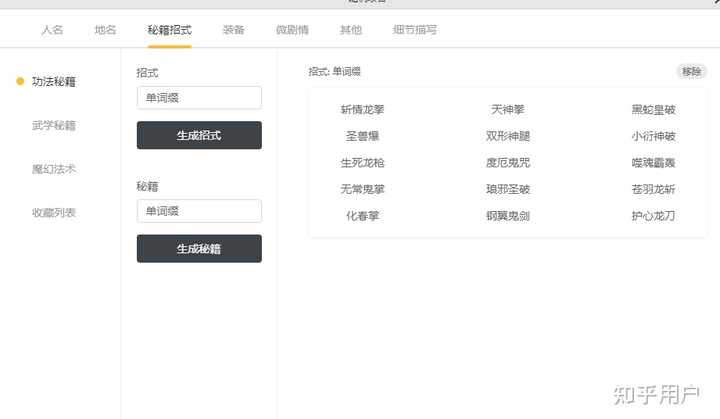The width and height of the screenshot is (720, 419).
Task: Click the result 圣兽爆
Action: 362,136
